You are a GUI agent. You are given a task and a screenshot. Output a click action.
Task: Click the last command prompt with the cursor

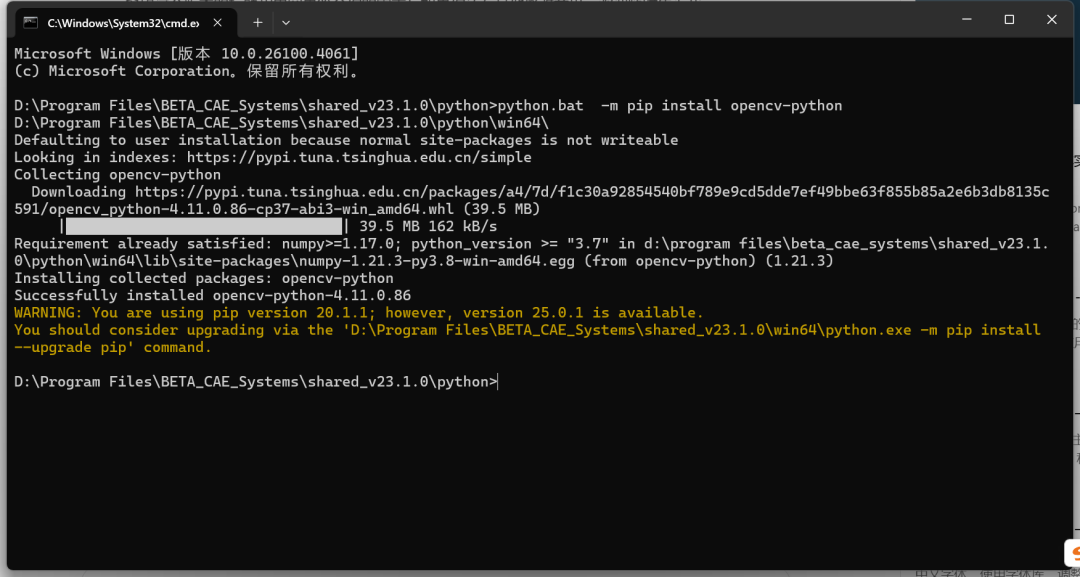[256, 381]
